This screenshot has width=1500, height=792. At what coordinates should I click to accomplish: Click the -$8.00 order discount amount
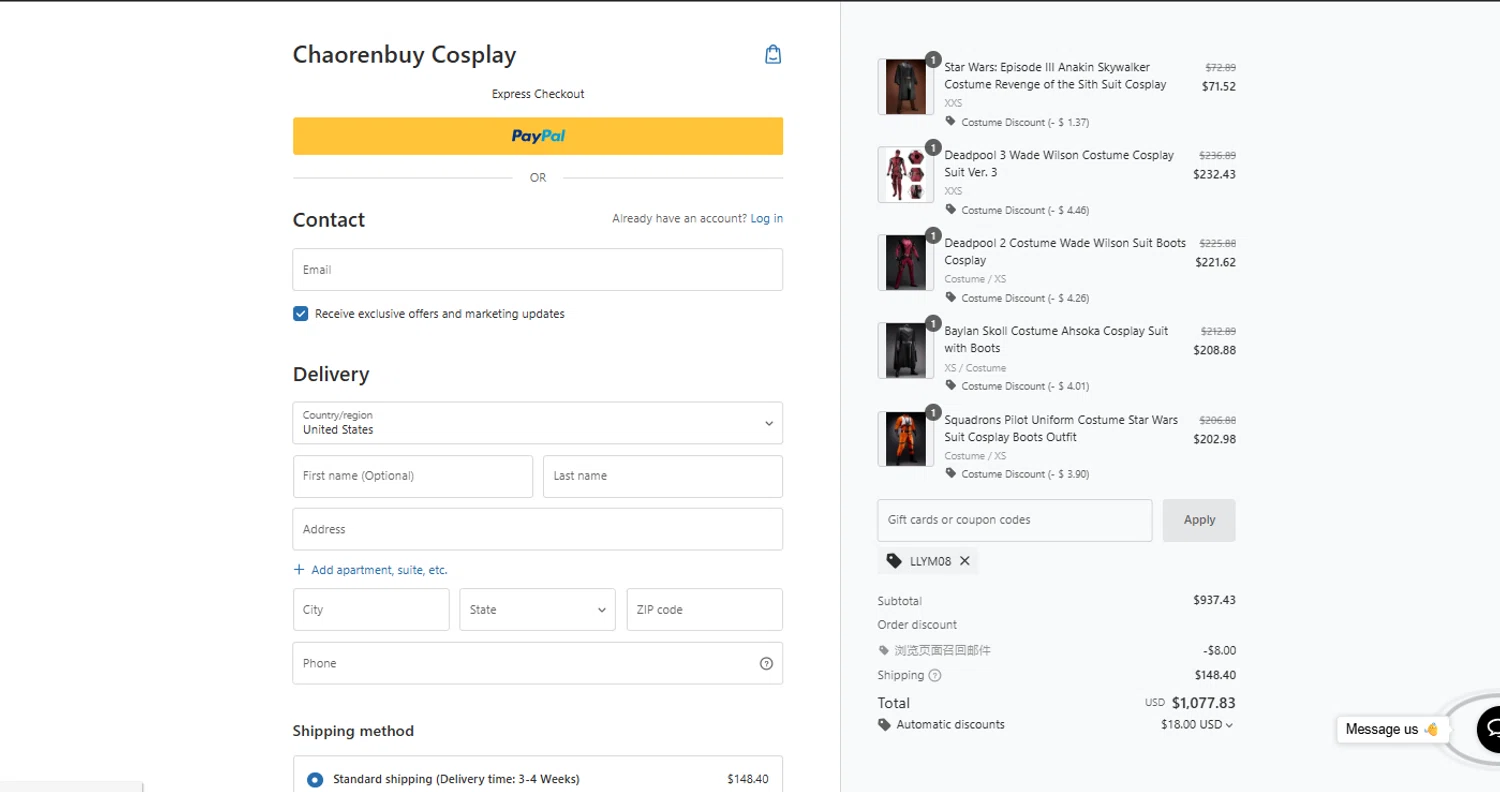coord(1219,650)
